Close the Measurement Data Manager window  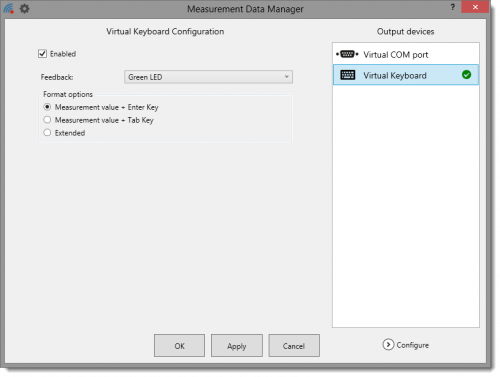[475, 7]
